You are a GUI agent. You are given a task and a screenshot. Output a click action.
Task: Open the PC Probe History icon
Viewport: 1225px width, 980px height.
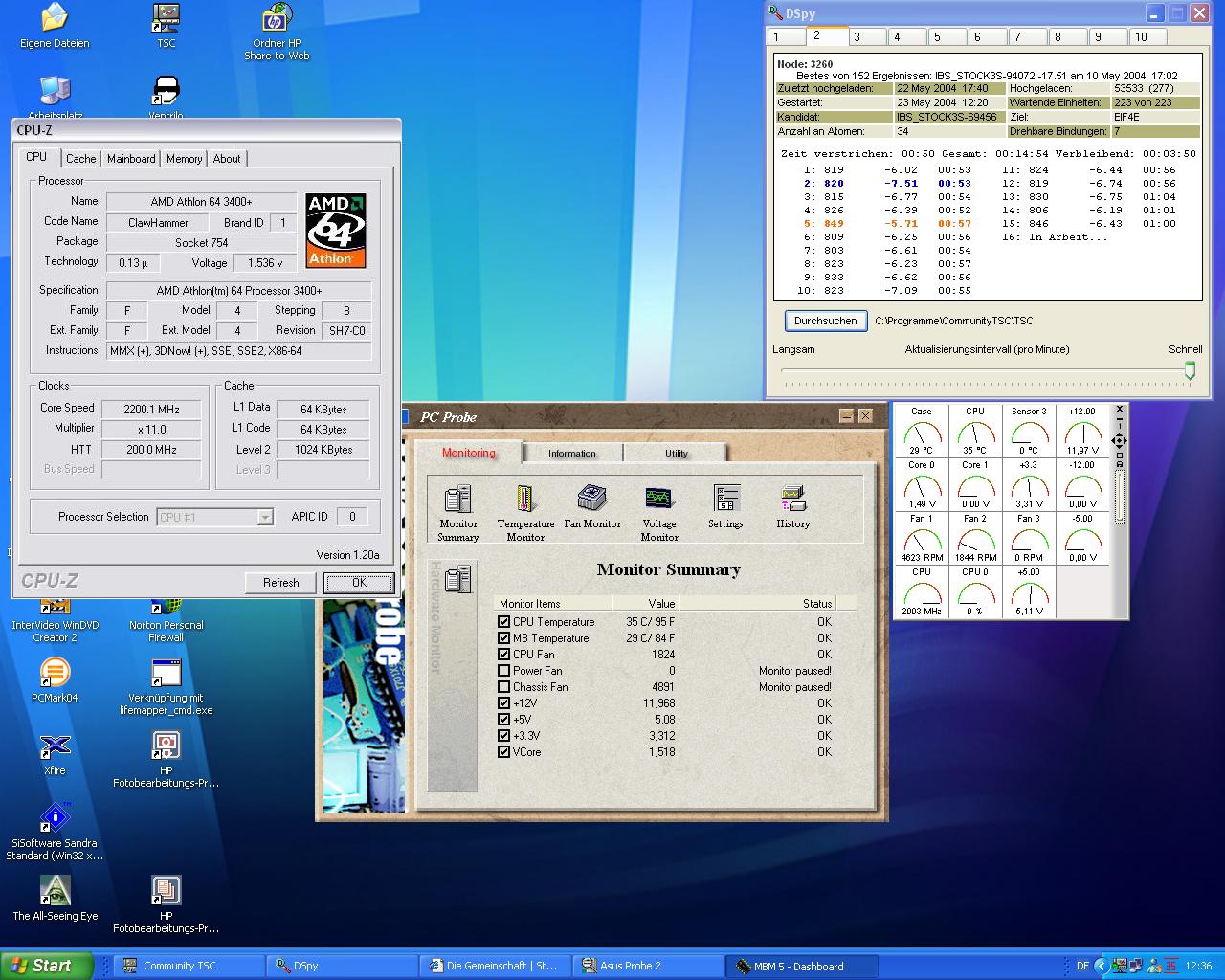pos(792,507)
